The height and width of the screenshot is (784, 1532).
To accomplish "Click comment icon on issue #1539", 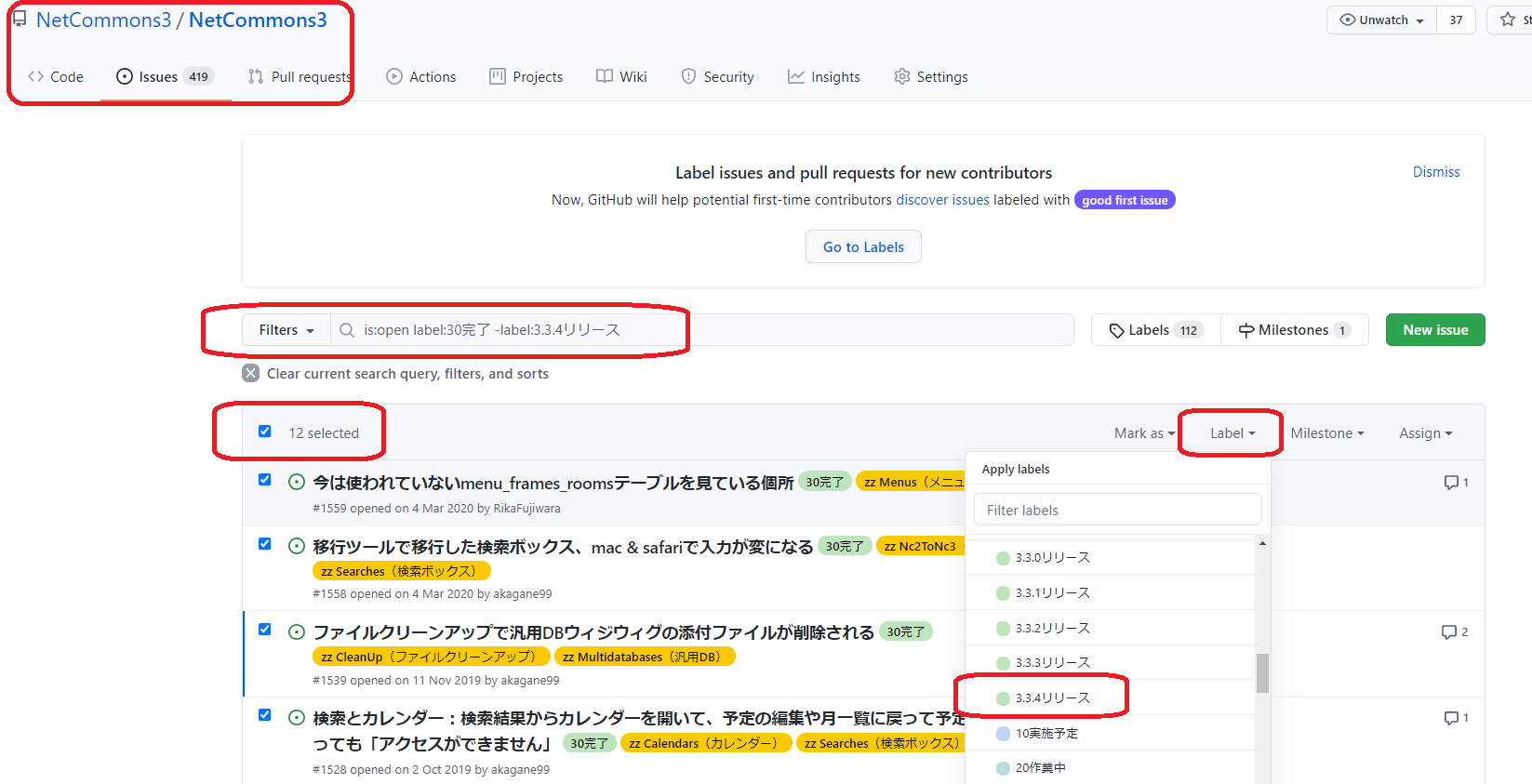I will (x=1448, y=631).
